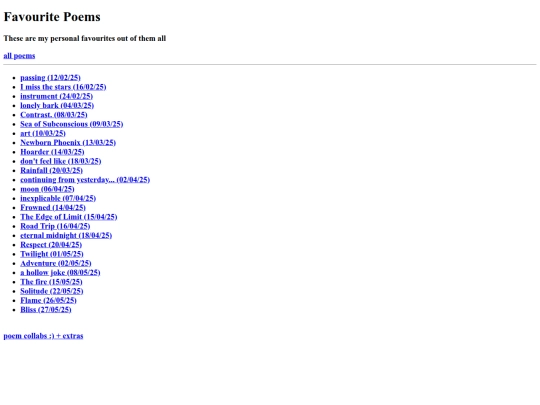Open poem 'Respect (20/04/25)'
540x405 pixels.
click(51, 245)
